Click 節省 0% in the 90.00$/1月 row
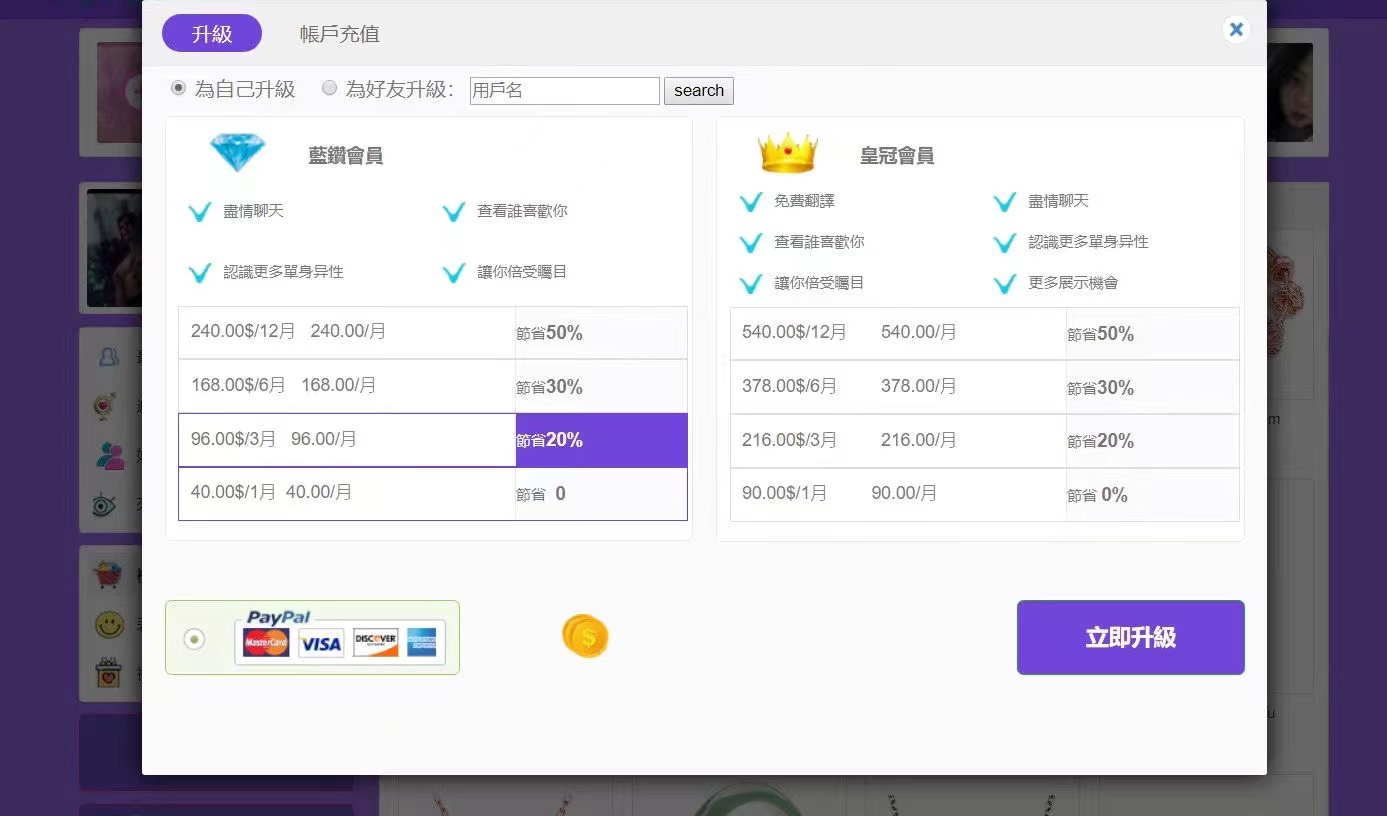The image size is (1387, 816). point(1097,495)
